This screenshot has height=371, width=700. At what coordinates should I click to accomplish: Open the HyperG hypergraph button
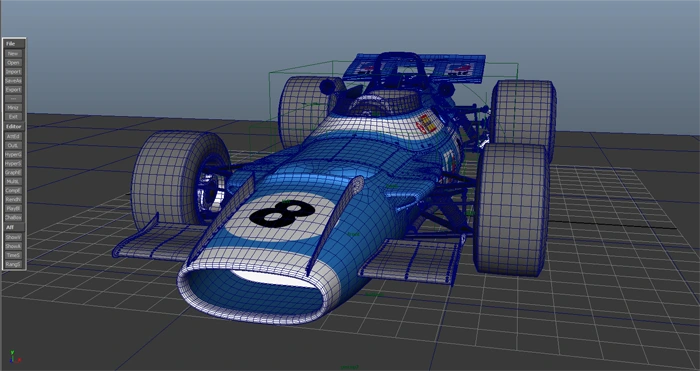pos(13,154)
